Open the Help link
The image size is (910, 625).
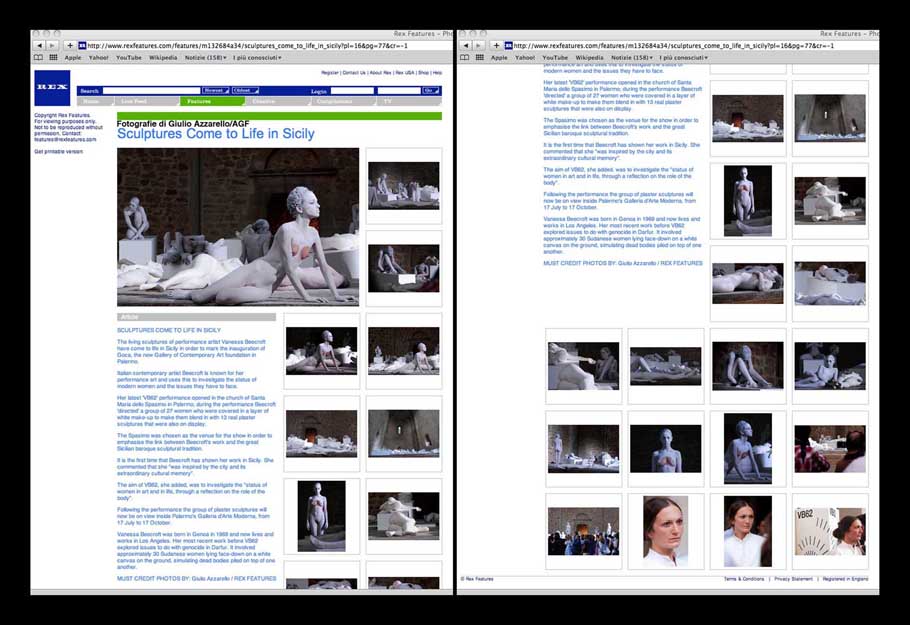click(x=438, y=73)
